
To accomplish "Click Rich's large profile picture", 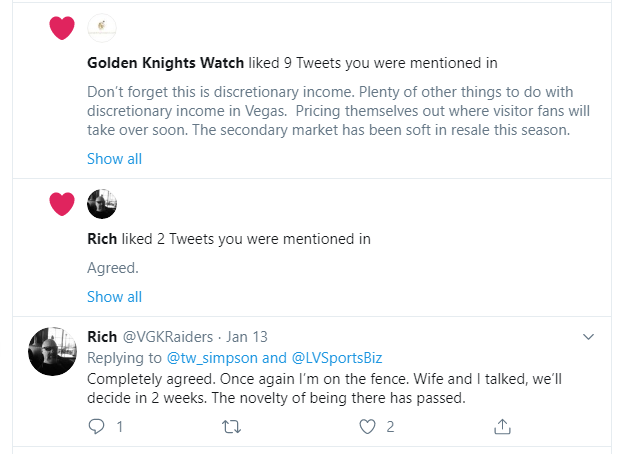I will pos(54,351).
